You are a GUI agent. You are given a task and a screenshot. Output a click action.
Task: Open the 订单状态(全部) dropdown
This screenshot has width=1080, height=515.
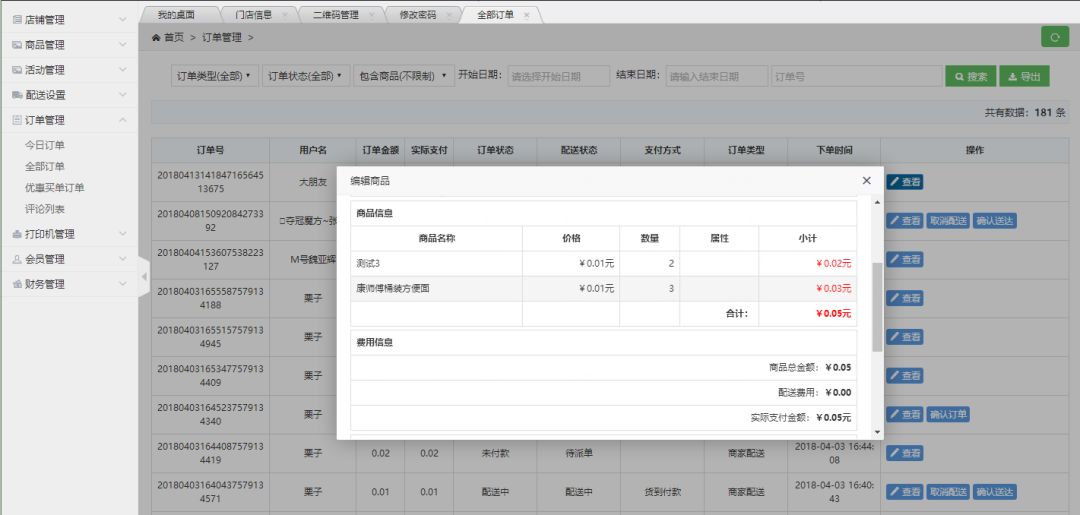point(305,76)
